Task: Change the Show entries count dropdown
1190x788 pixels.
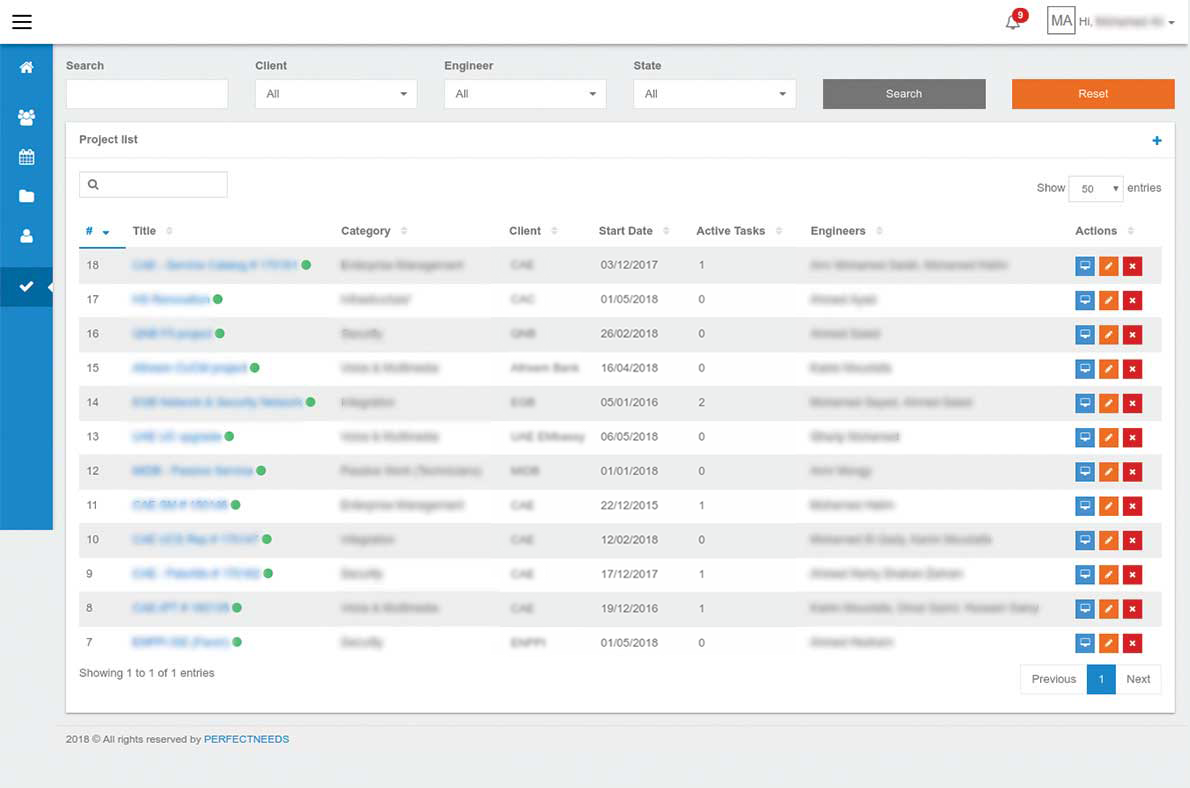Action: click(1096, 189)
